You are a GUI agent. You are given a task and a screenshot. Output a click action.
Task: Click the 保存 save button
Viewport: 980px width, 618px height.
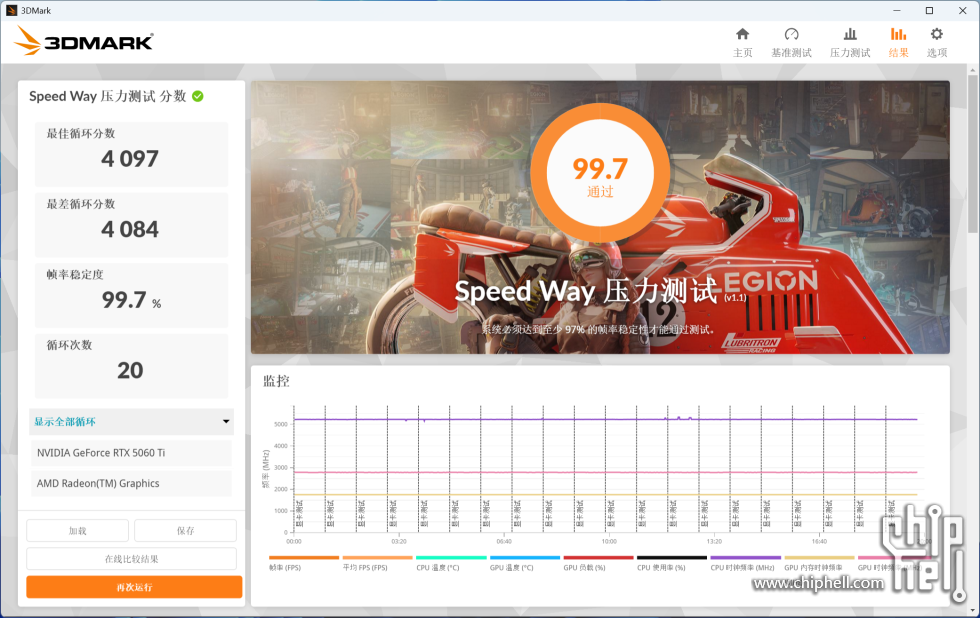click(x=186, y=531)
